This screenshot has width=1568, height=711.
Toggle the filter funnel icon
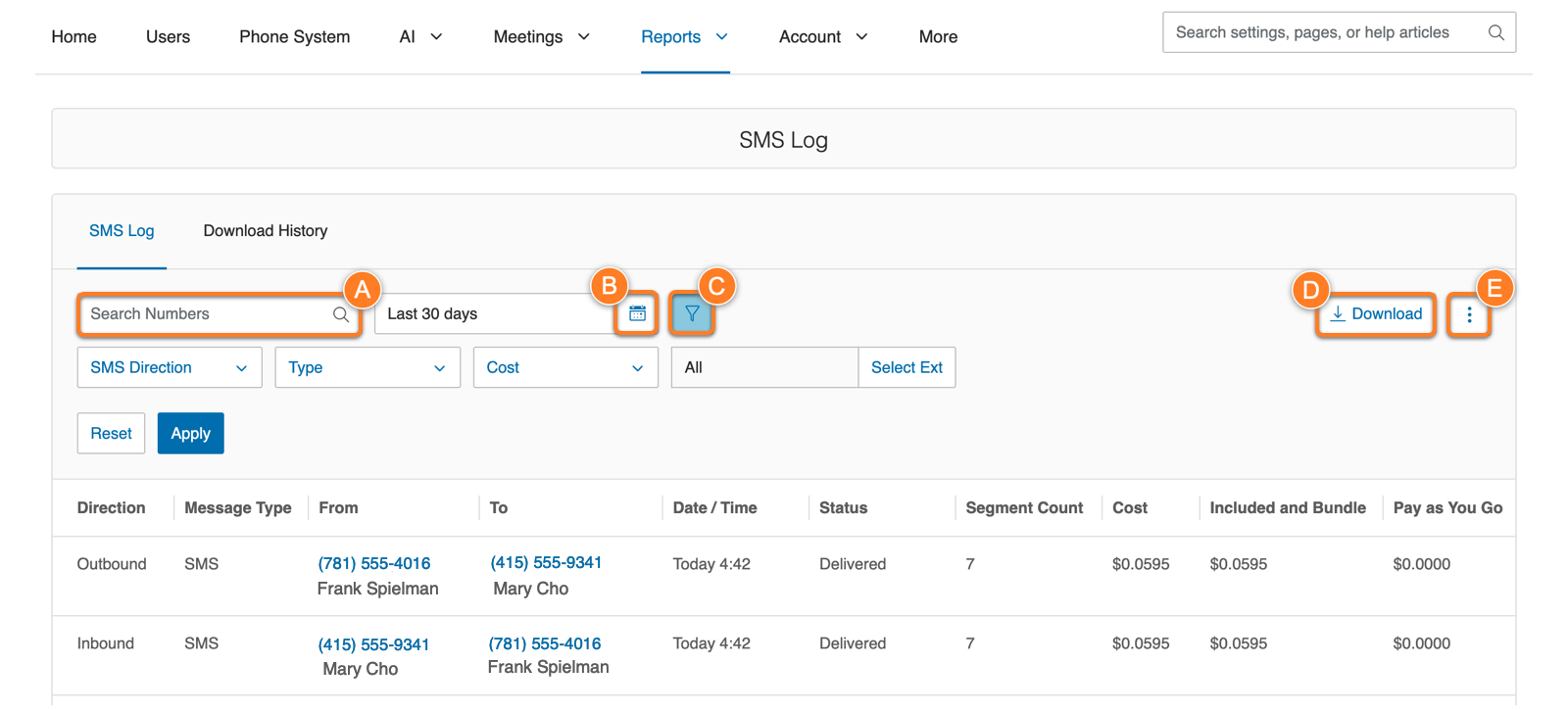click(x=692, y=314)
